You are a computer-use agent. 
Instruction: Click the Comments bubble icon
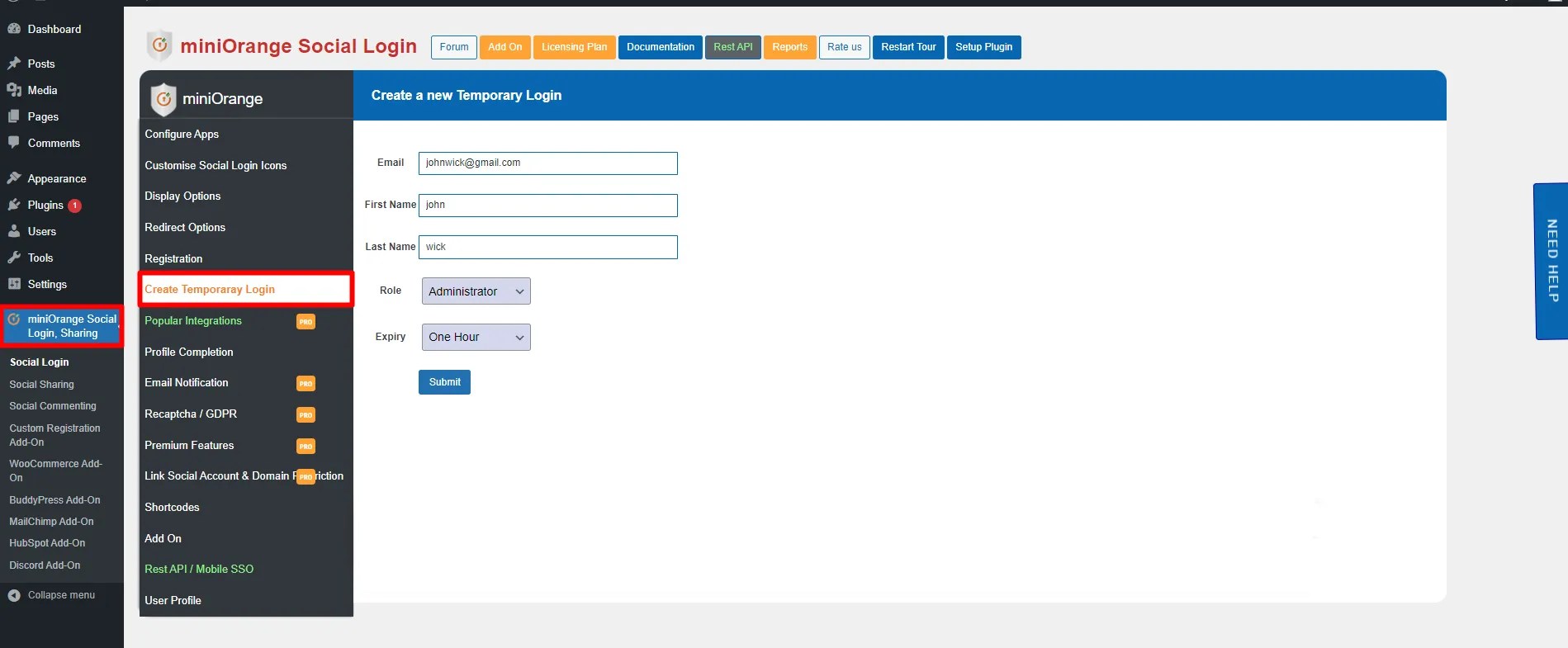14,143
